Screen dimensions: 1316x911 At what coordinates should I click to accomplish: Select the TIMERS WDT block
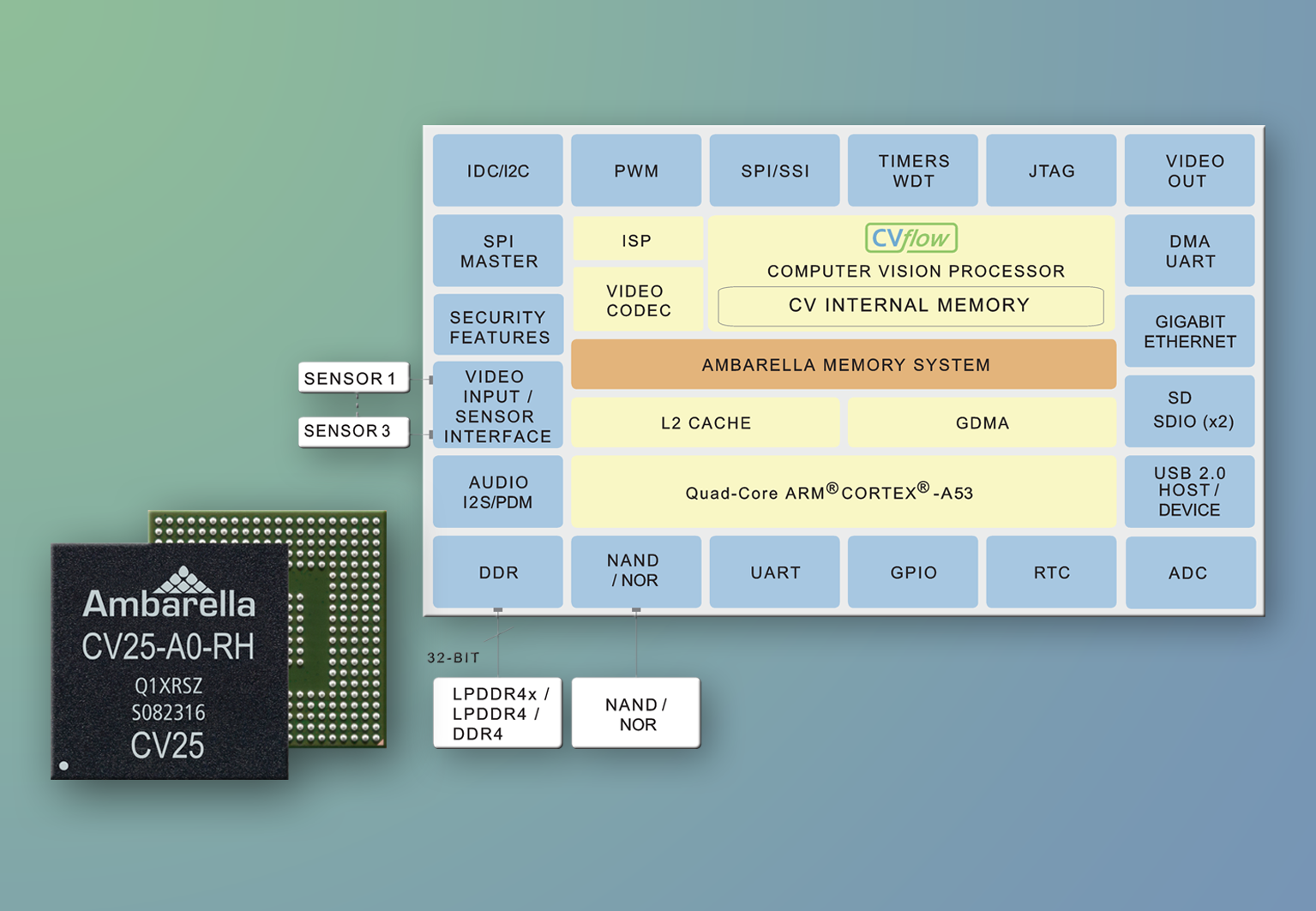point(913,171)
